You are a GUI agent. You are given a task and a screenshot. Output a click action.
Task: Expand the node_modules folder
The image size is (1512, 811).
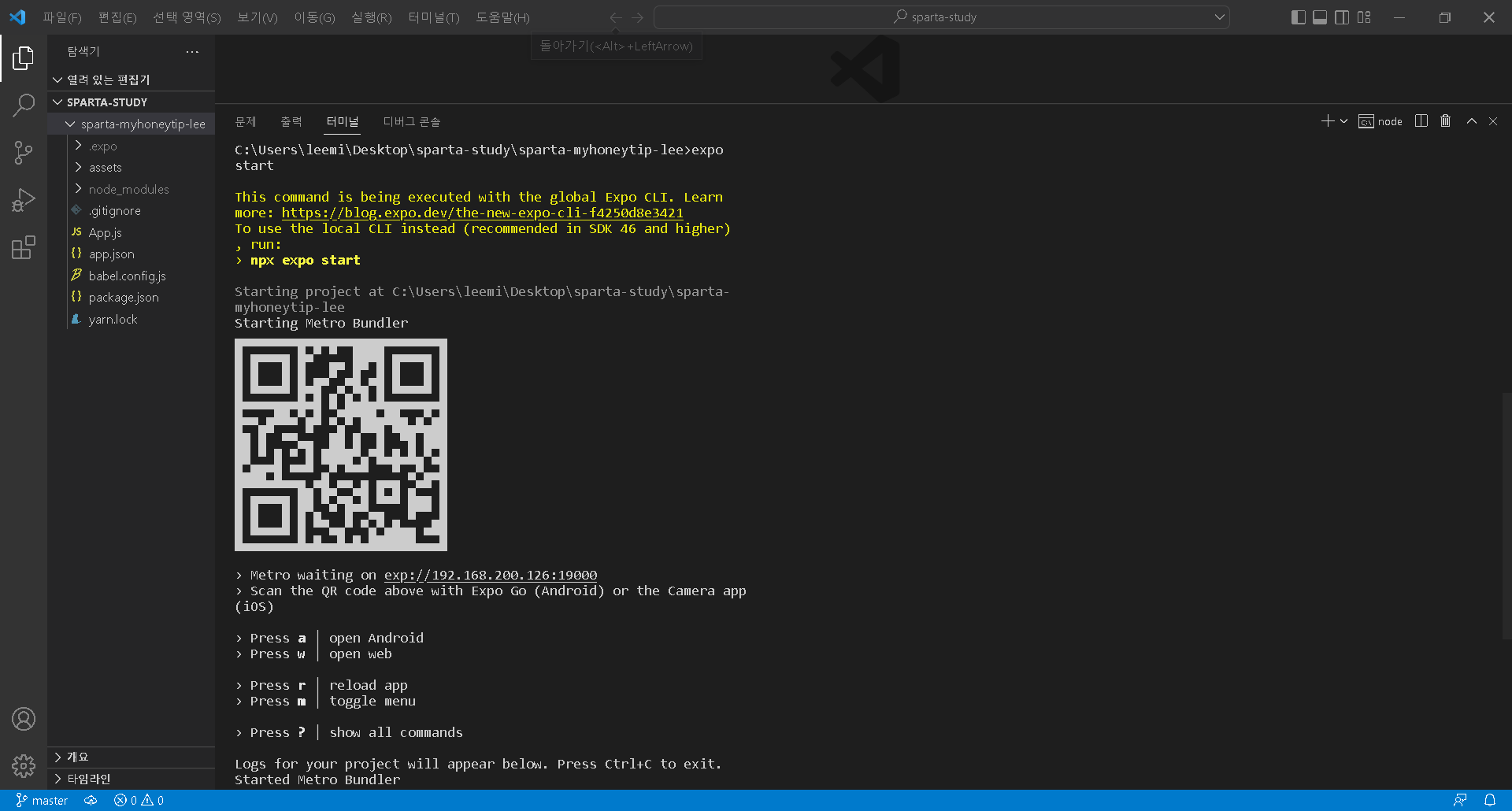point(131,189)
